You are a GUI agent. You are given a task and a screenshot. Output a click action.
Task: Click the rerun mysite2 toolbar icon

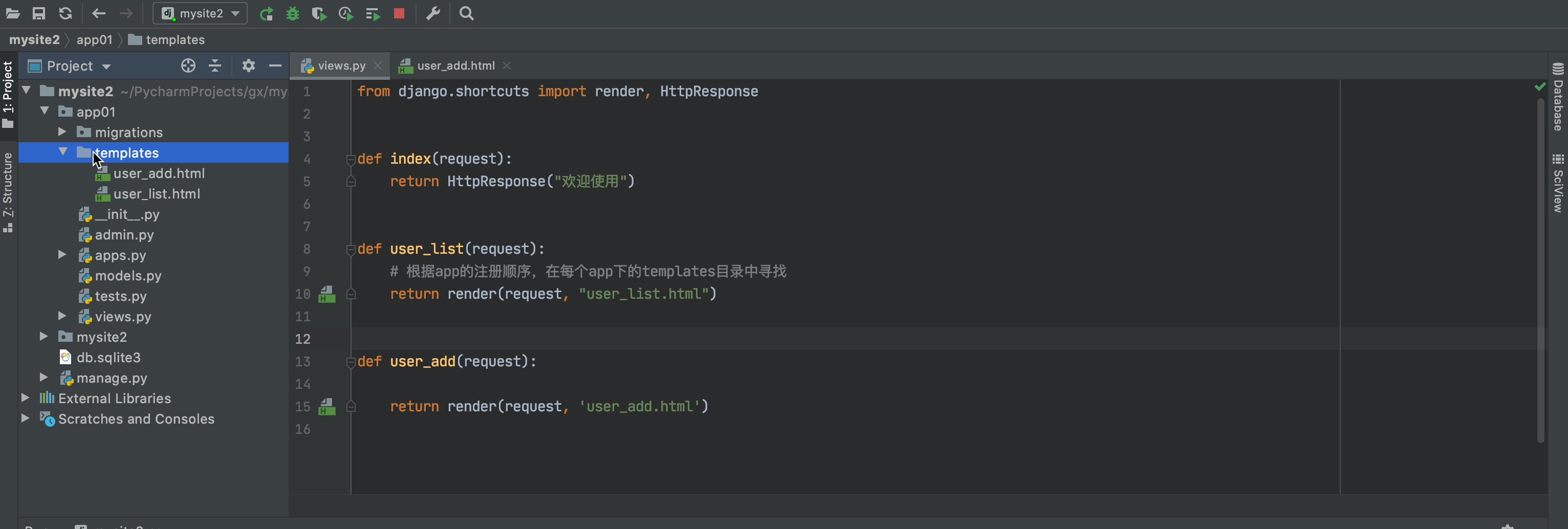point(266,13)
